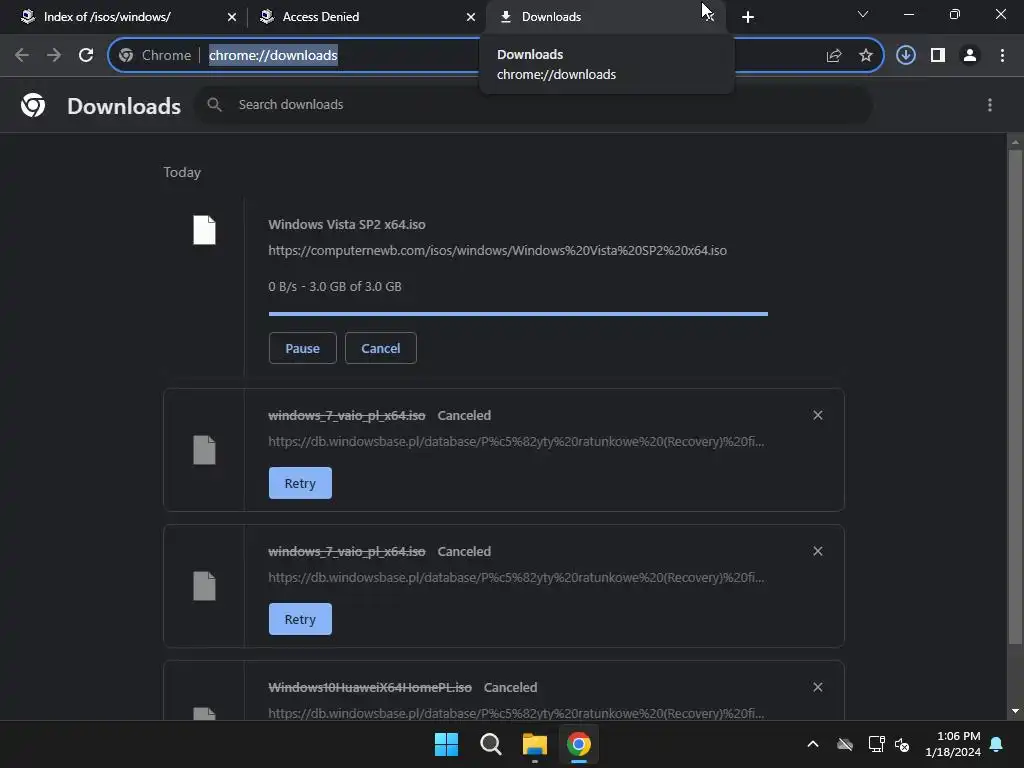1024x768 pixels.
Task: Close the Access Denied tab
Action: coord(471,17)
